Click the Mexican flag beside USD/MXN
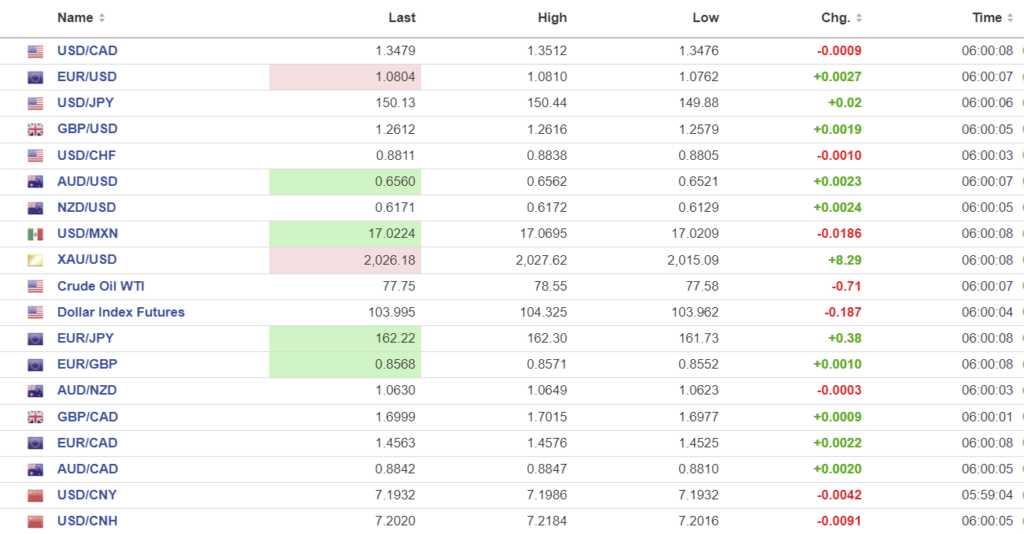Viewport: 1024px width, 534px height. tap(36, 234)
